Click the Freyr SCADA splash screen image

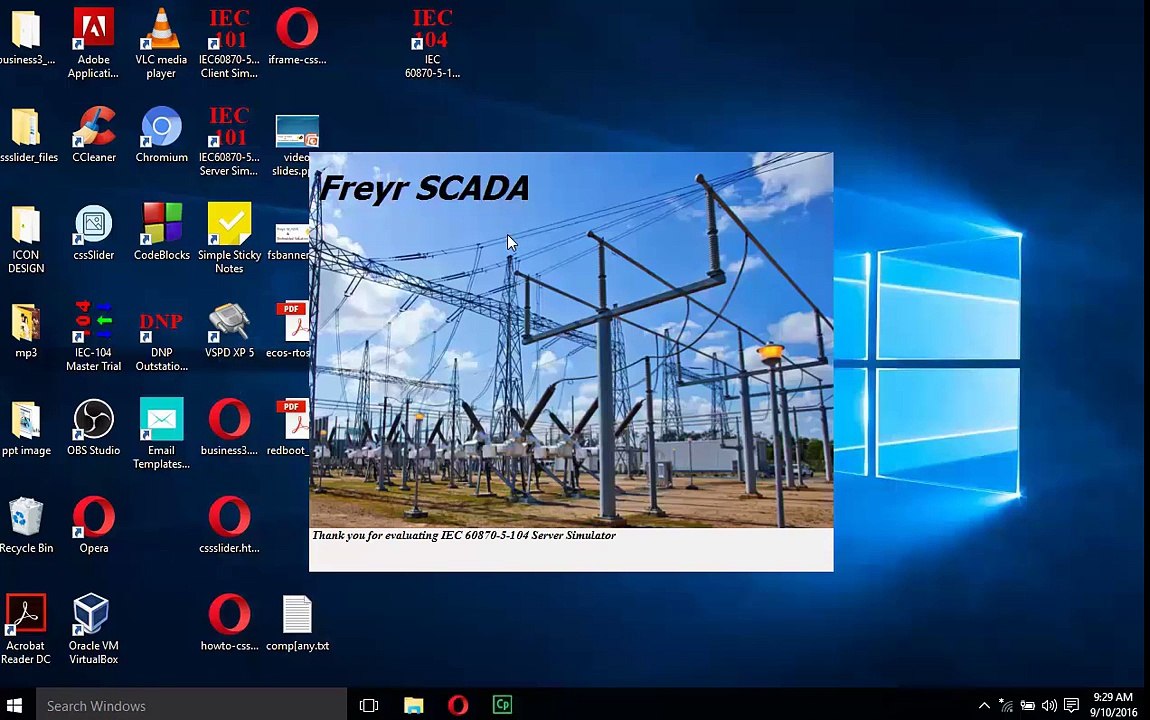tap(571, 339)
